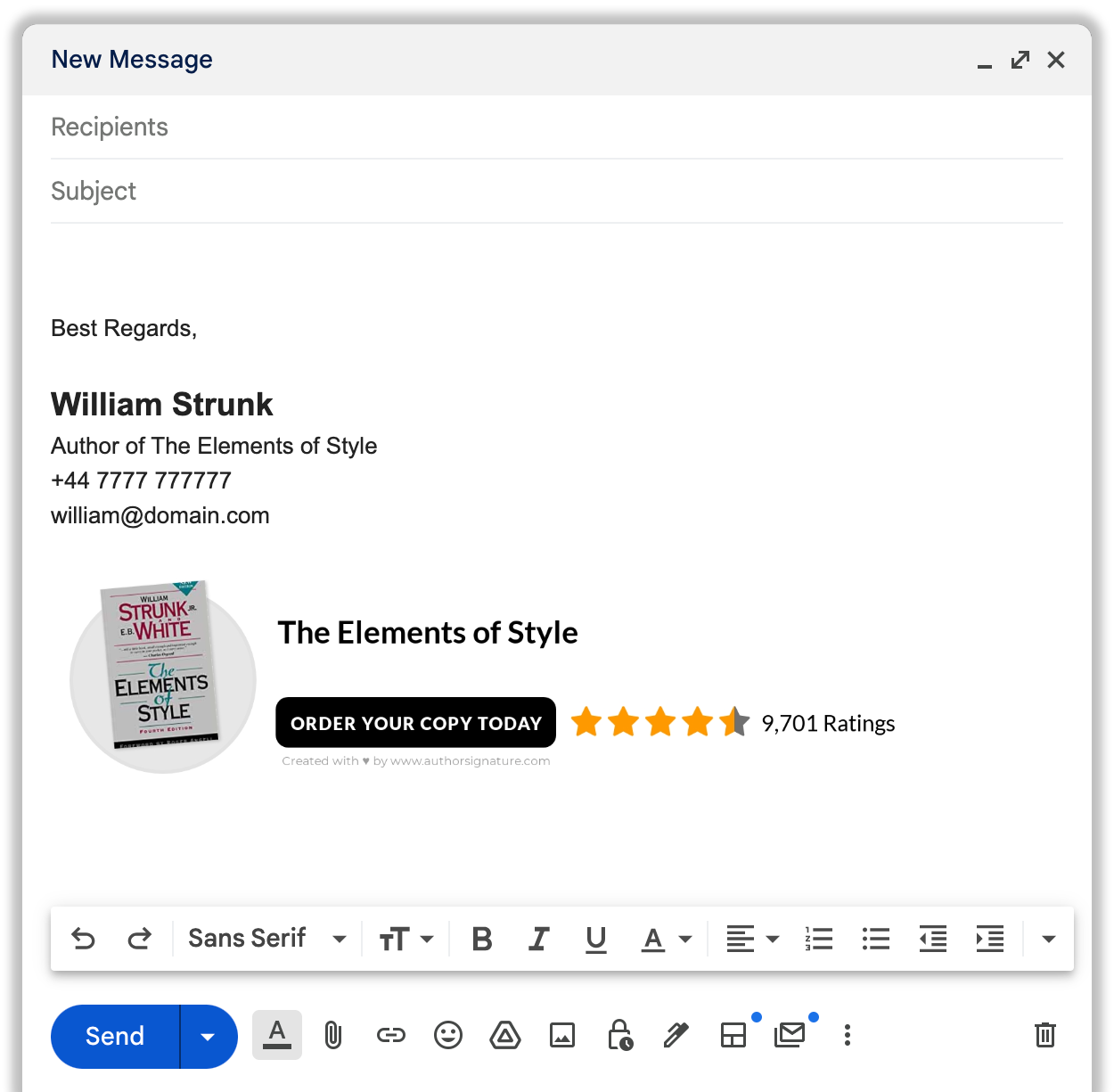Open the emoji picker
Screen dimensions: 1114x1092
pos(448,1035)
